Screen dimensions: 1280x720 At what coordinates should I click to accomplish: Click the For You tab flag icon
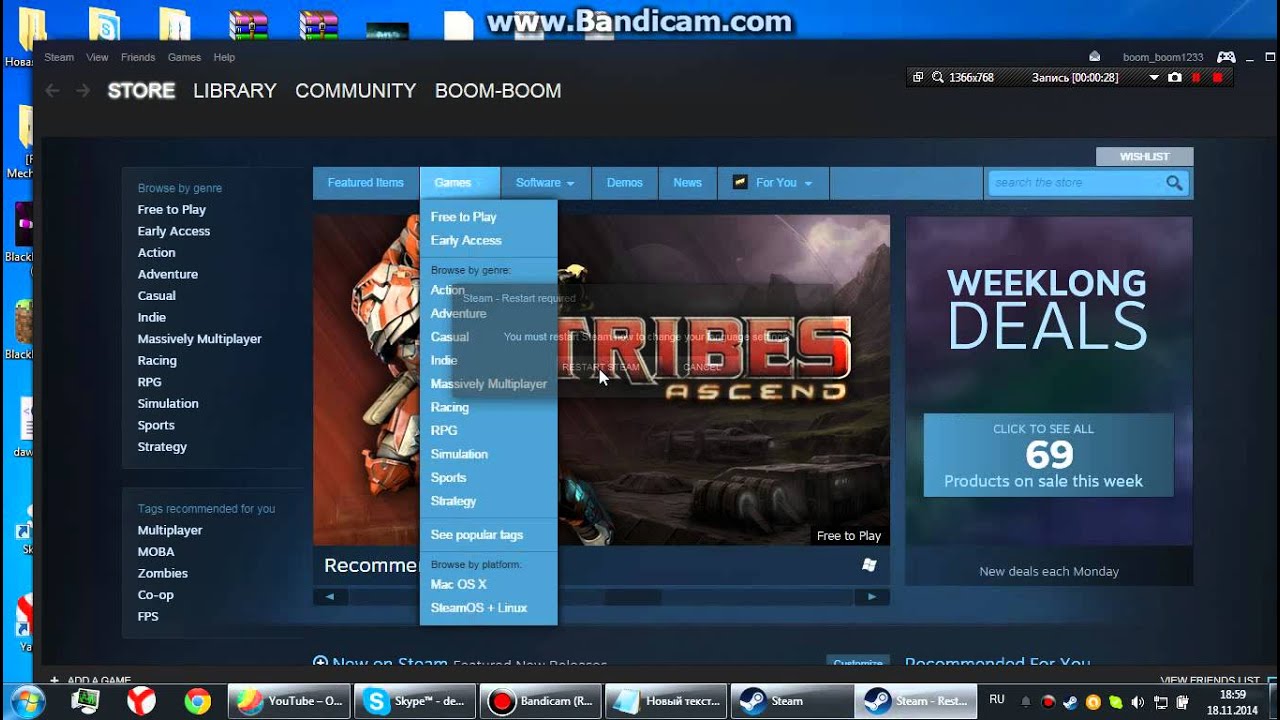pos(740,182)
